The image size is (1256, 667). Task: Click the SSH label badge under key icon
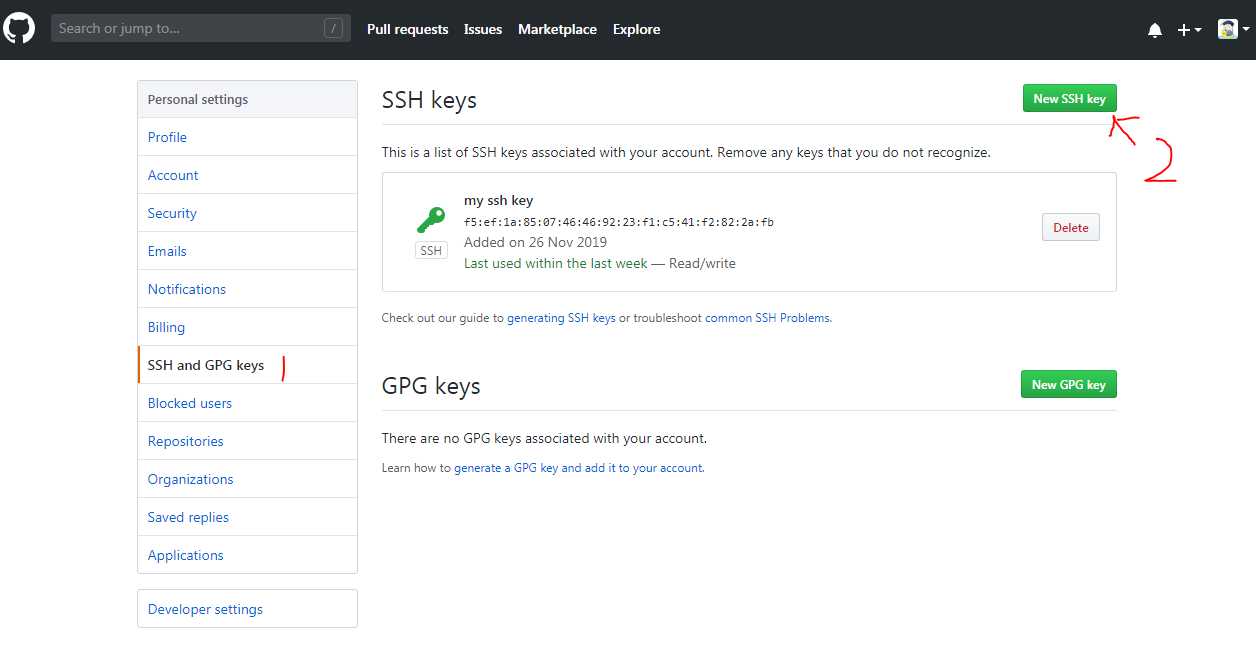[x=431, y=251]
